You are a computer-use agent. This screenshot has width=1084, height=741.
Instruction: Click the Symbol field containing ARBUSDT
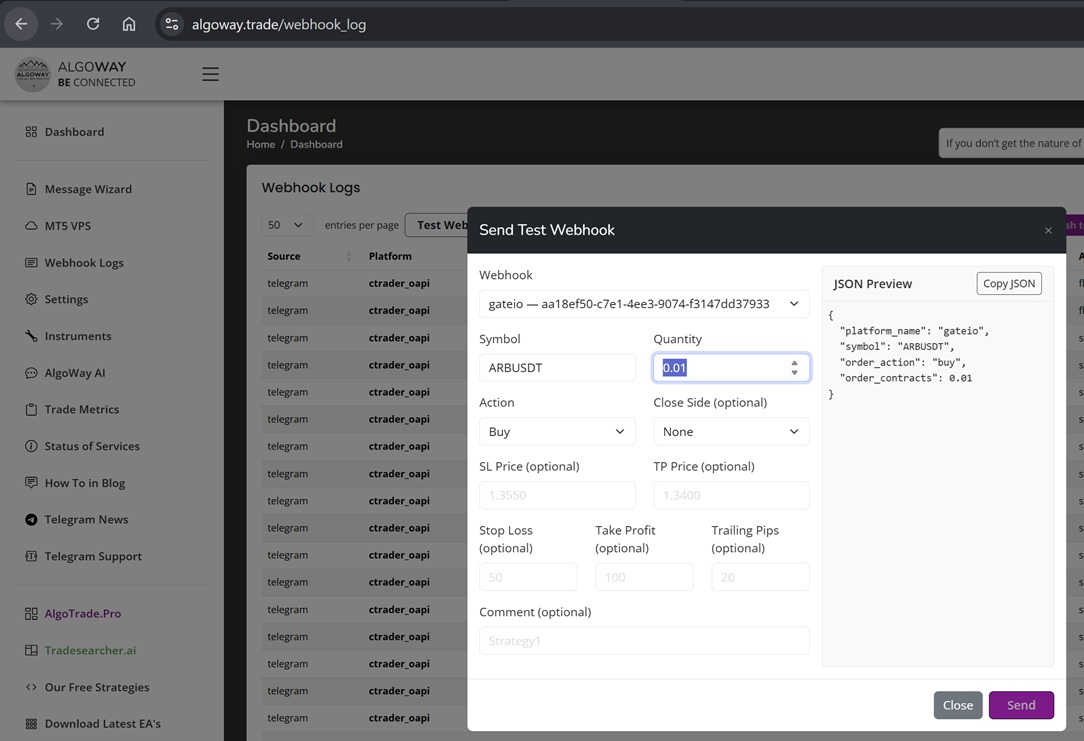click(557, 368)
